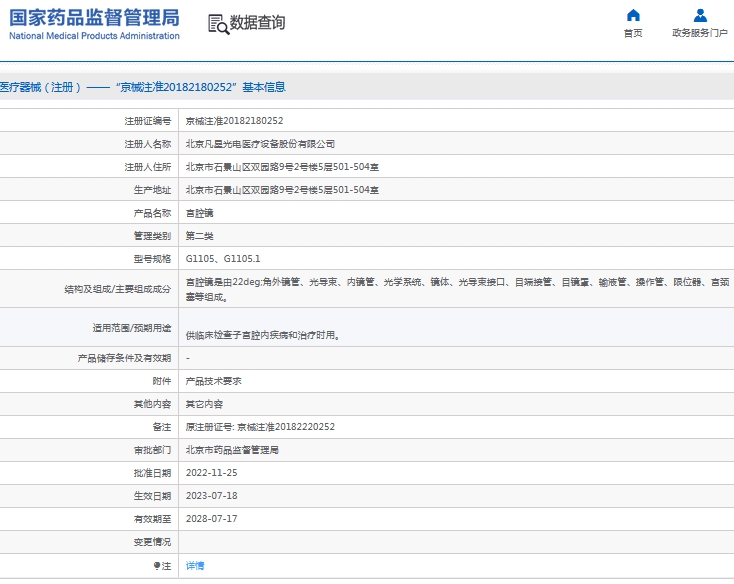Click approval date 2022-11-25
Screen dimensions: 734x584
point(212,473)
